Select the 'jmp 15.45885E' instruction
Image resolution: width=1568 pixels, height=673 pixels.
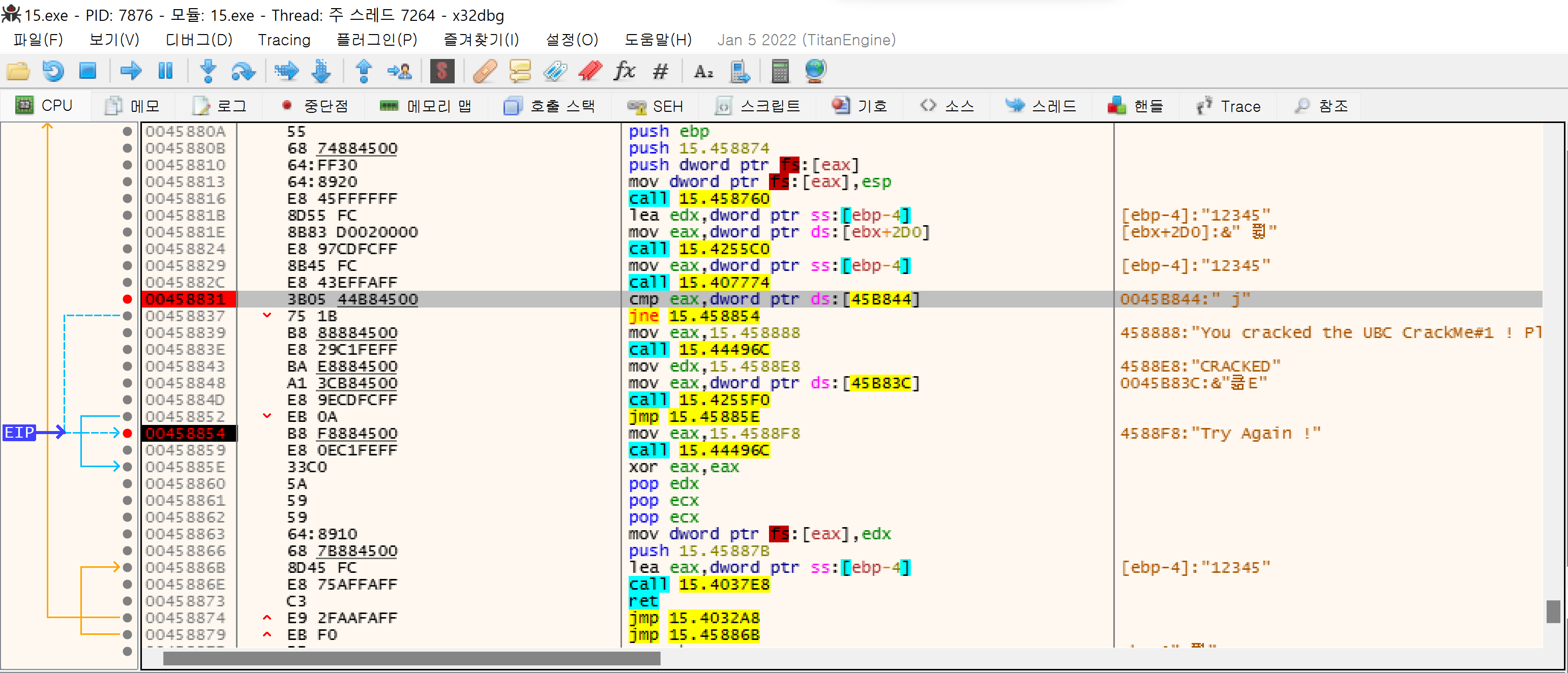coord(694,416)
